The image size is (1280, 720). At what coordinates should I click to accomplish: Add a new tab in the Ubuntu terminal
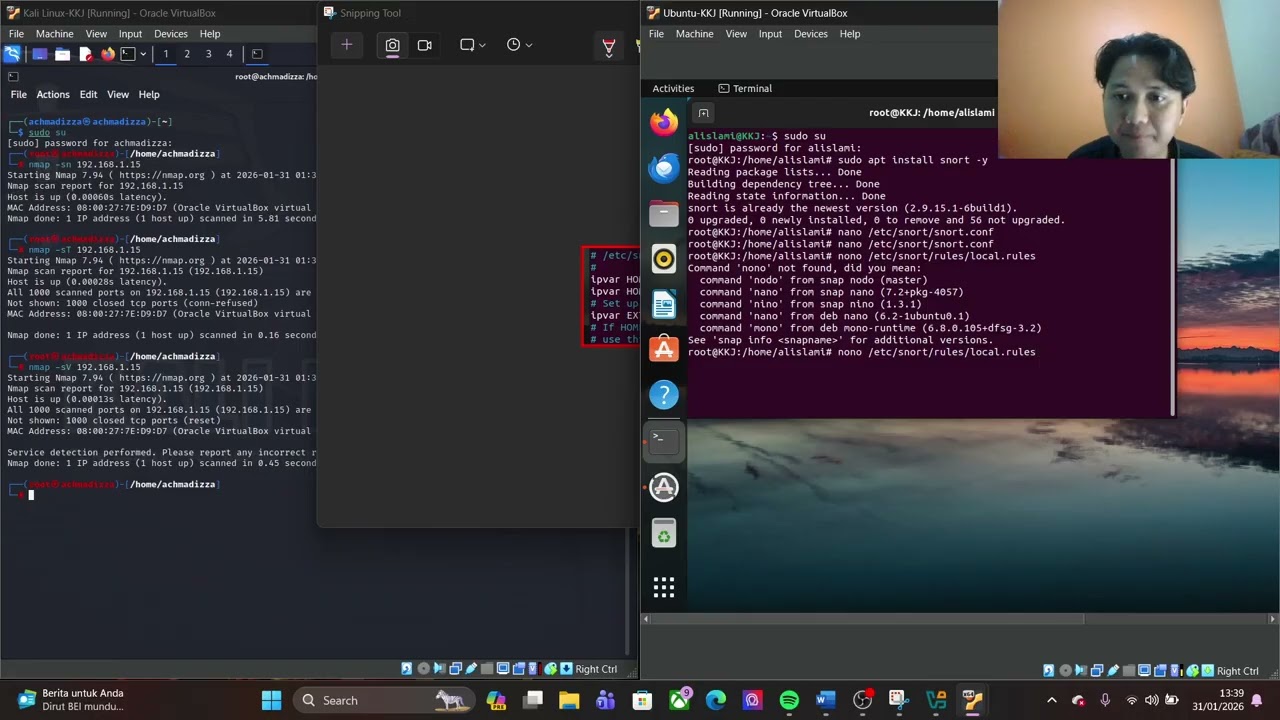tap(703, 113)
